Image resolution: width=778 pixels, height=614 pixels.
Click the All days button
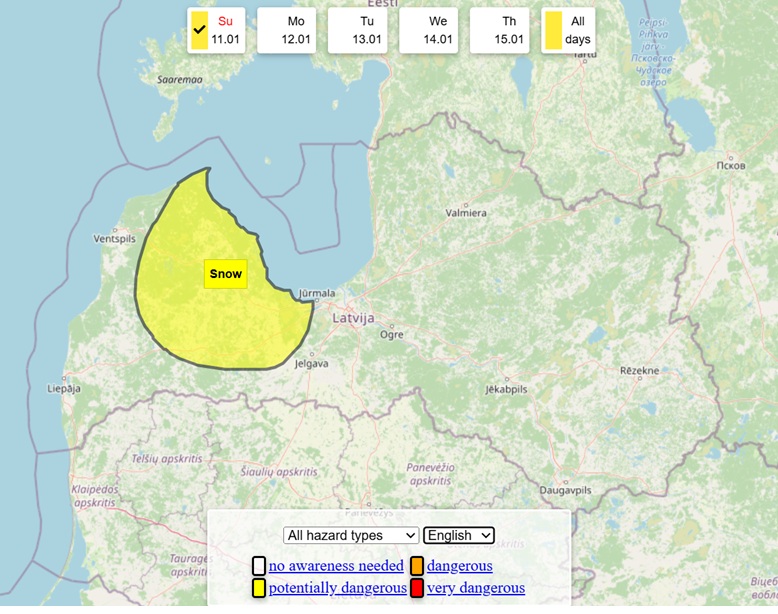(x=568, y=30)
